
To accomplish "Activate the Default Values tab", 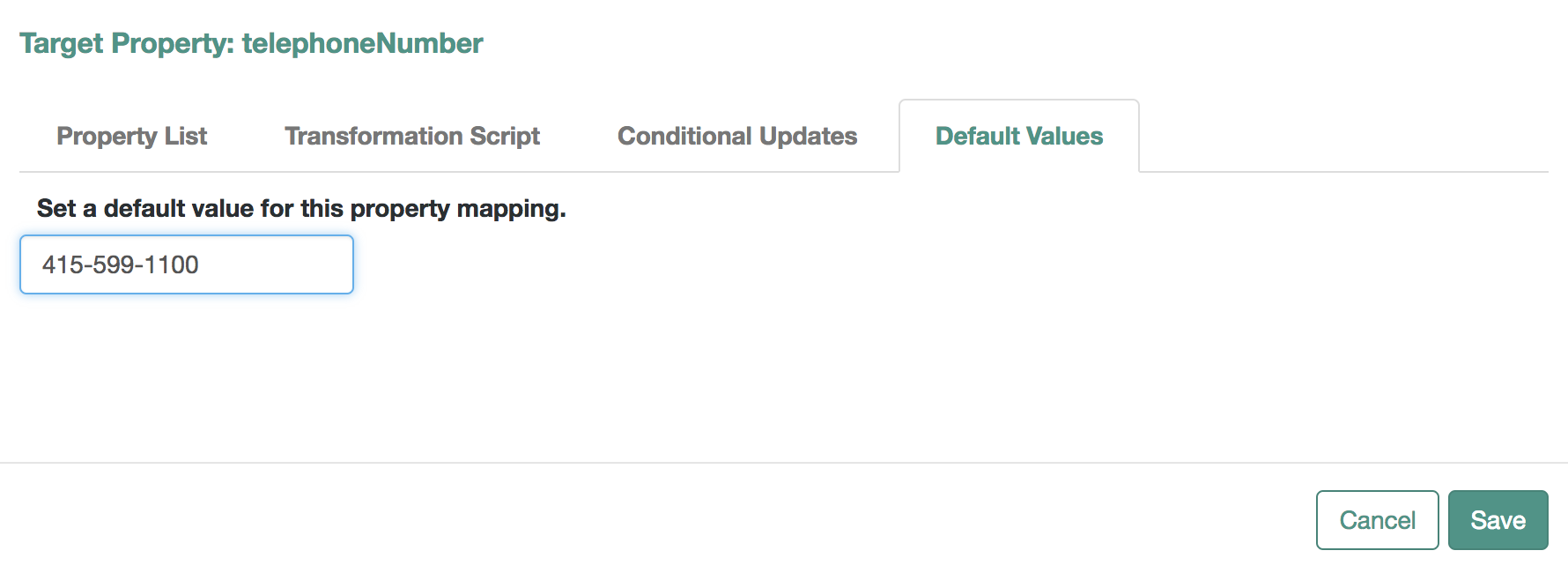I will [x=1019, y=136].
